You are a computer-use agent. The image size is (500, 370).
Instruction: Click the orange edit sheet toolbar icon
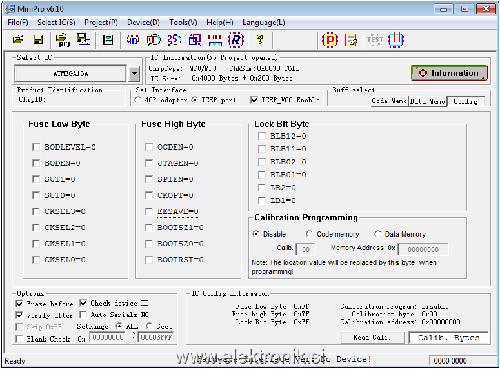[351, 40]
